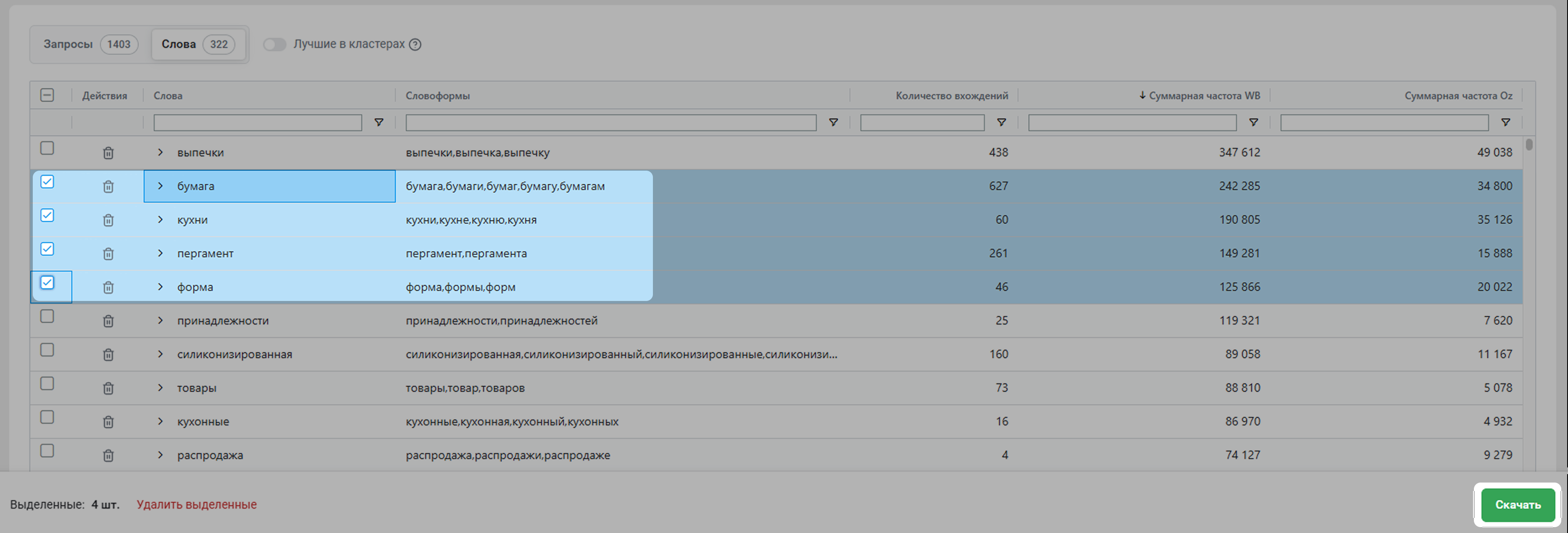Image resolution: width=1568 pixels, height=533 pixels.
Task: Click the Суммарная частота WB filter input
Action: tap(1131, 122)
